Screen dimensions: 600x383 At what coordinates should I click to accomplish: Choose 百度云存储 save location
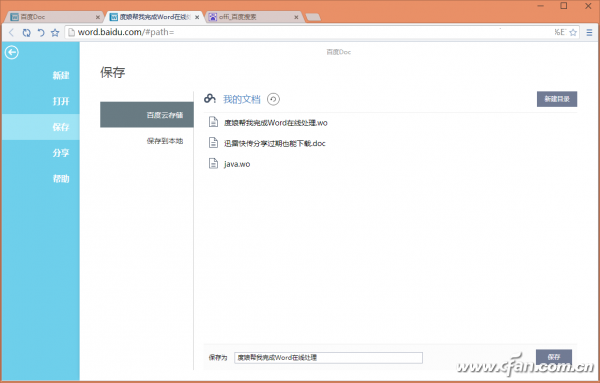[147, 115]
